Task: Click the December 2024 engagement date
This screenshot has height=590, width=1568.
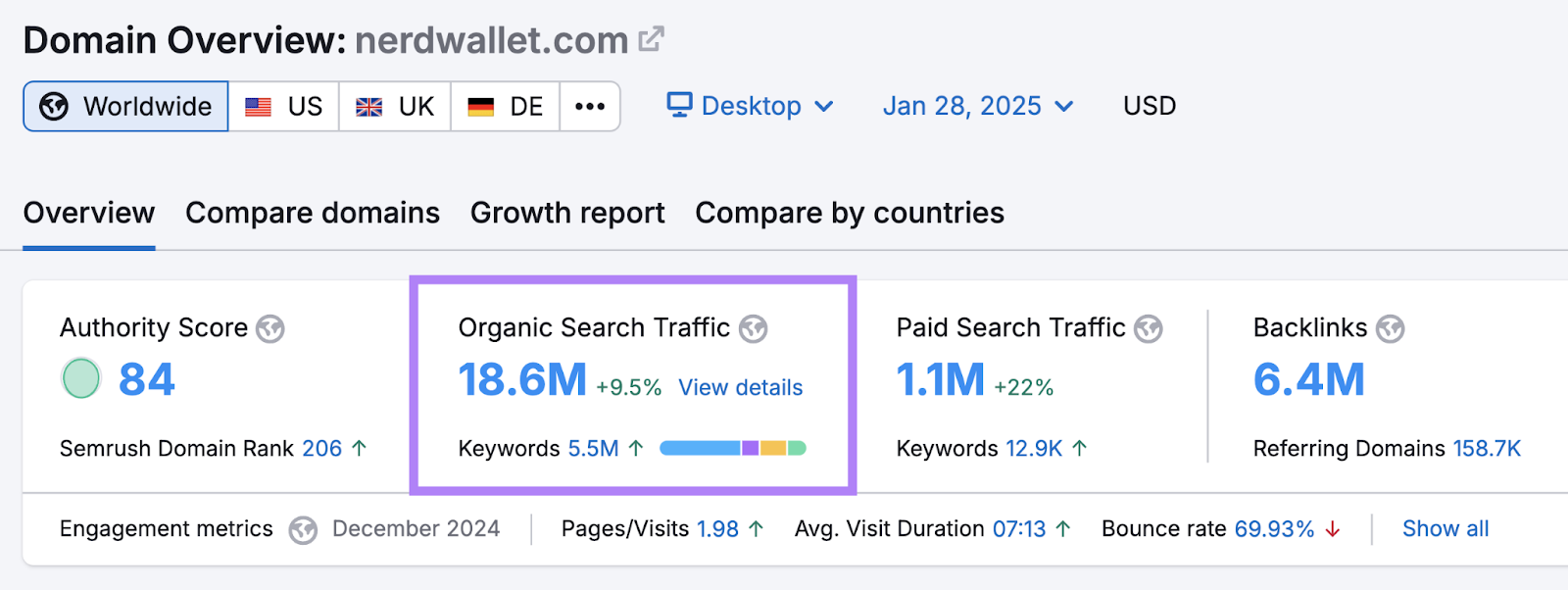Action: pos(416,528)
